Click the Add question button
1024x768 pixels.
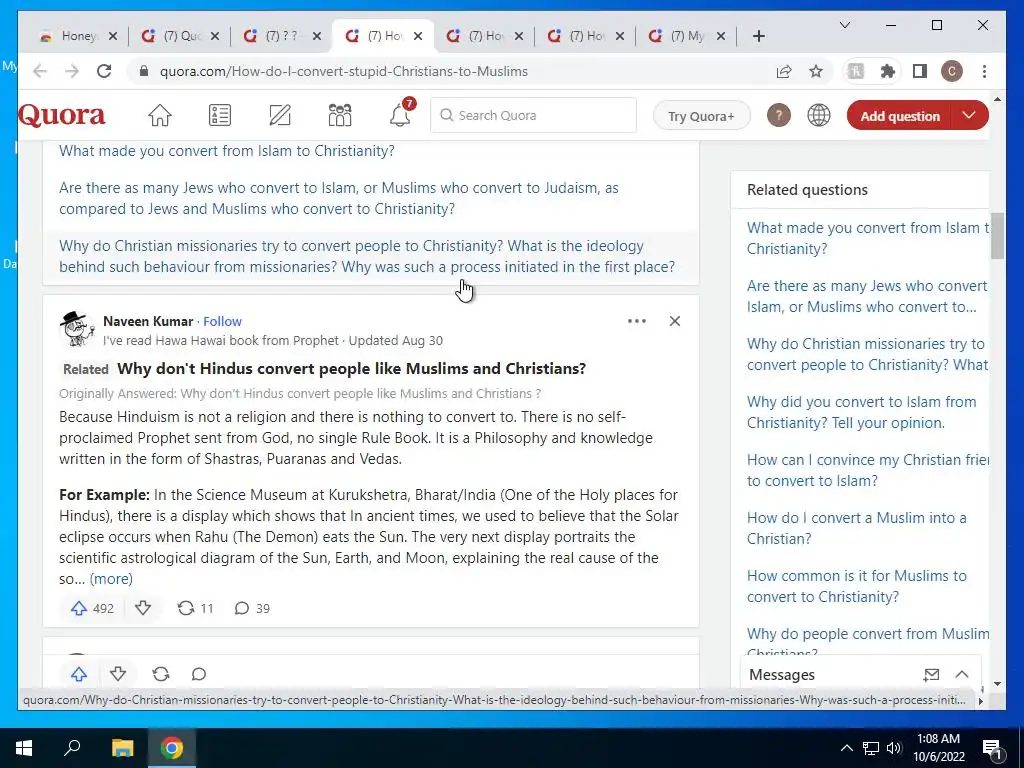click(x=900, y=116)
